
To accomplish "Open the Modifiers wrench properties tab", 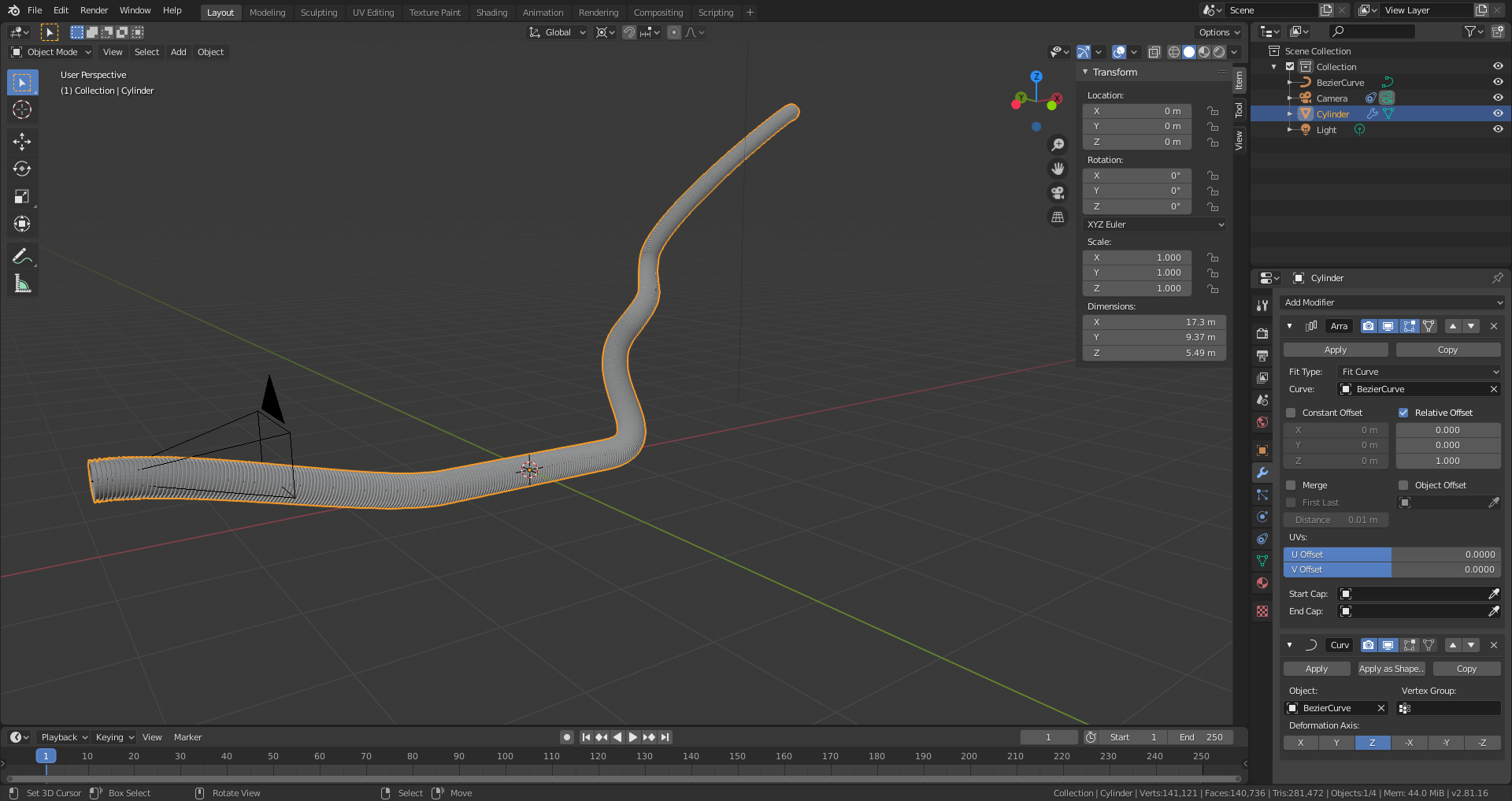I will point(1262,473).
